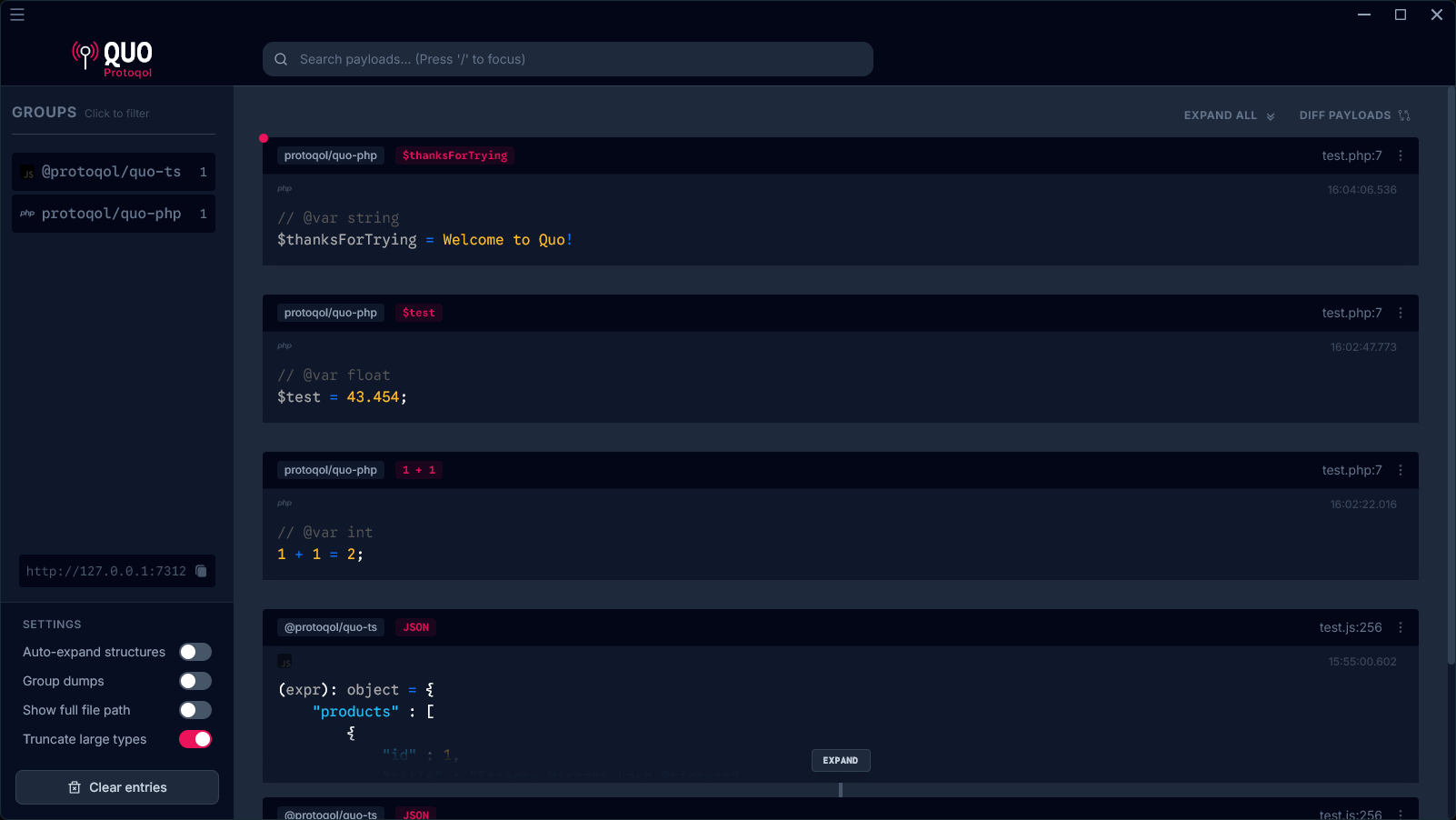Screen dimensions: 1456x820
Task: Open test.js:256 link on first JSON card
Action: [x=1351, y=627]
